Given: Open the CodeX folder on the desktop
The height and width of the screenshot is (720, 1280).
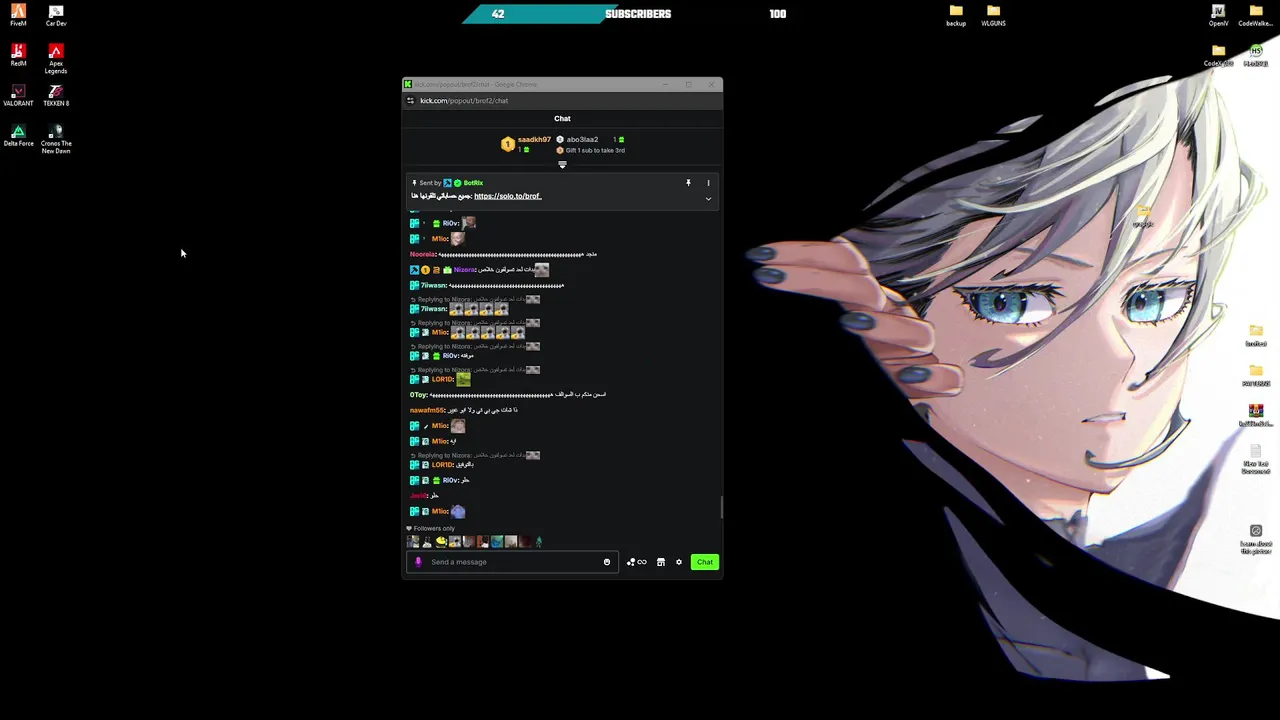Looking at the screenshot, I should click(1218, 55).
